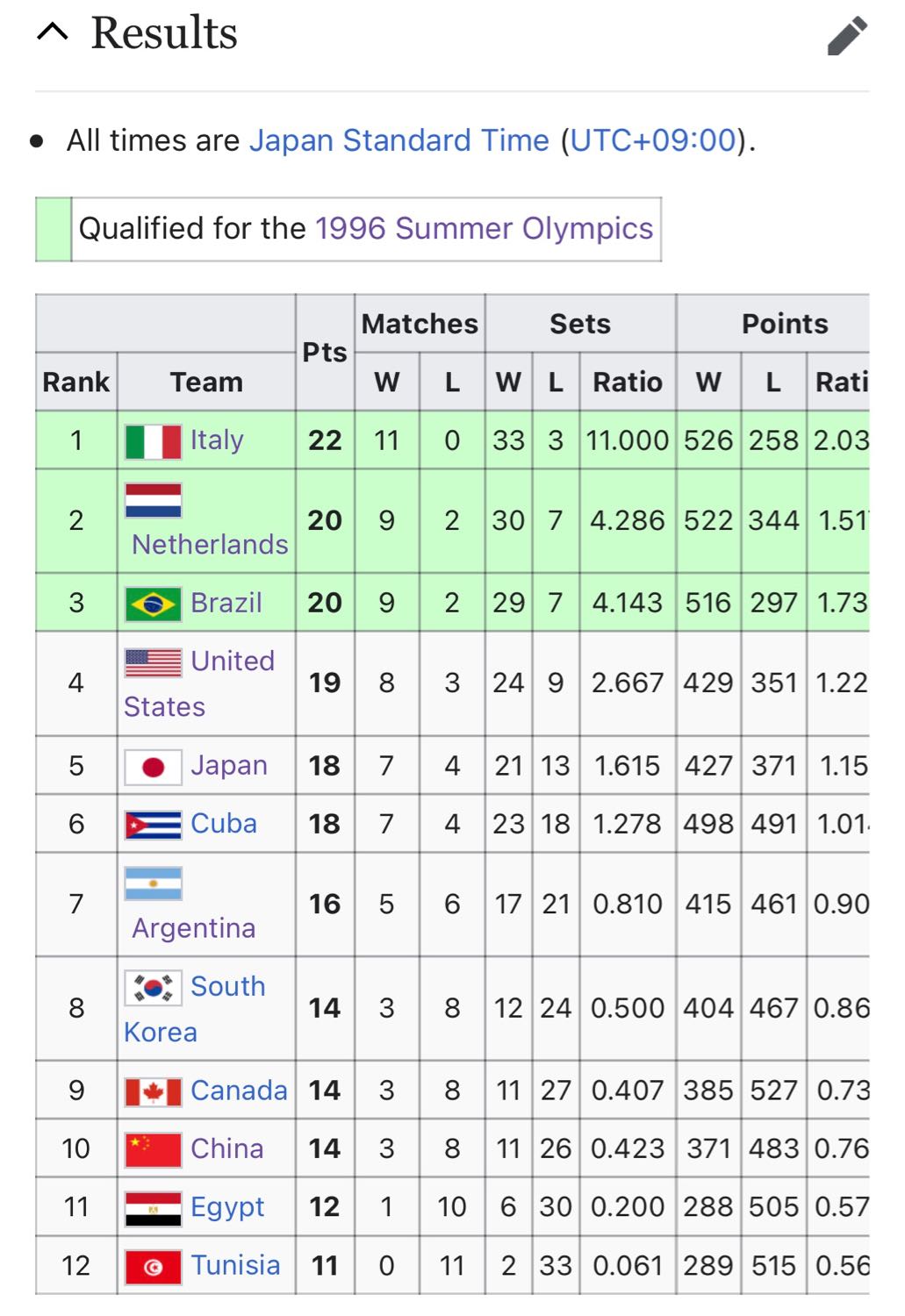The image size is (905, 1316).
Task: Open the UTC+09:00 link
Action: (653, 140)
